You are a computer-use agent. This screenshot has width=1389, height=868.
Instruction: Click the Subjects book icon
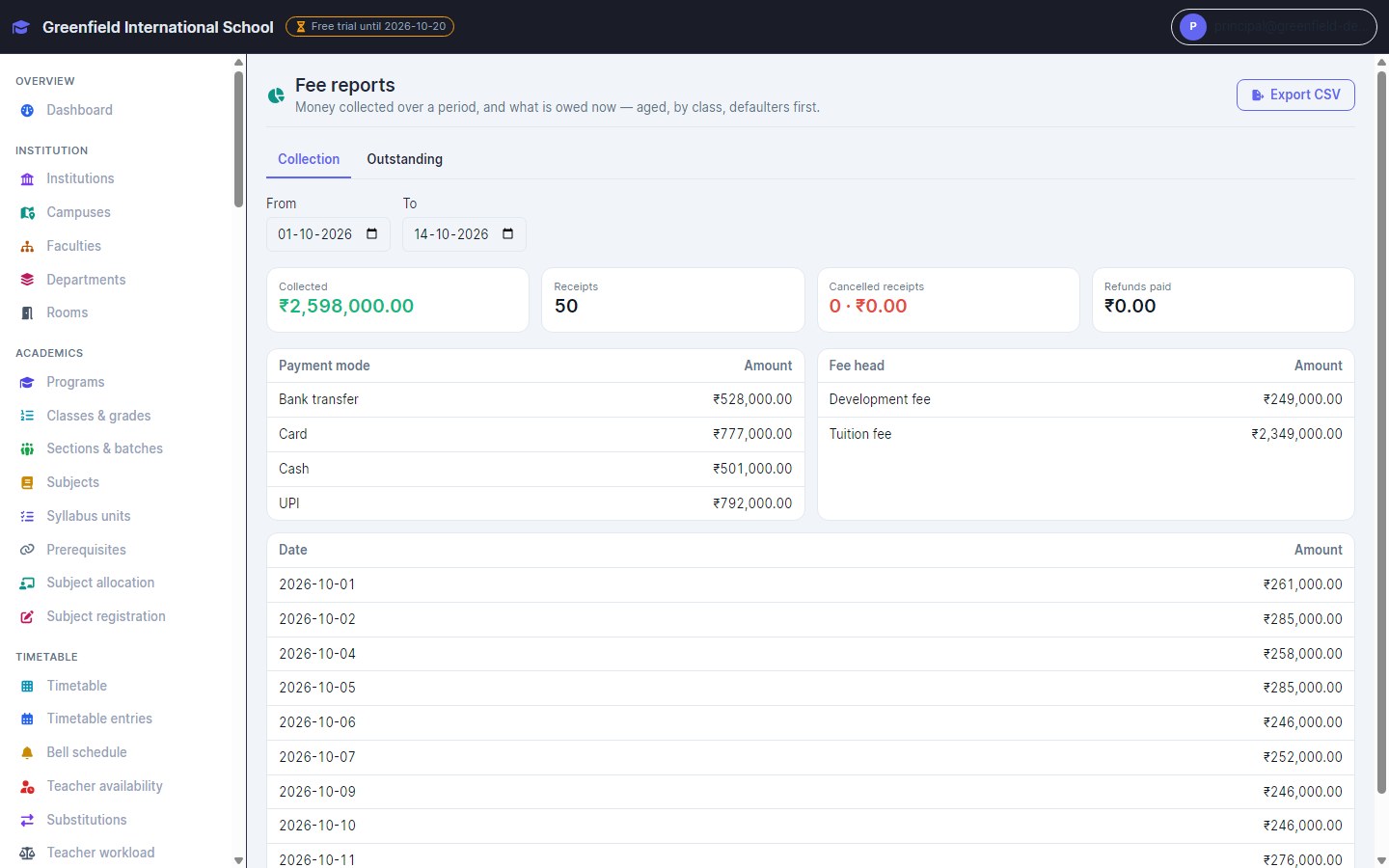click(27, 483)
